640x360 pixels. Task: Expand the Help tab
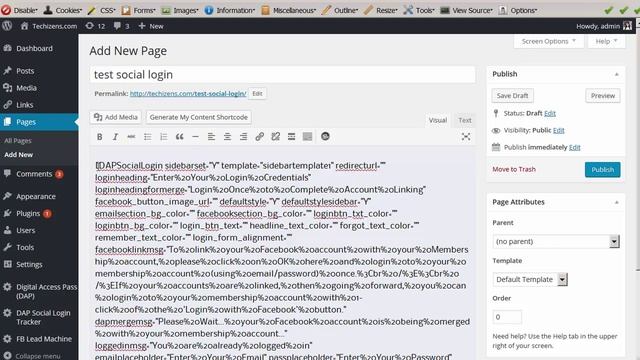[606, 41]
